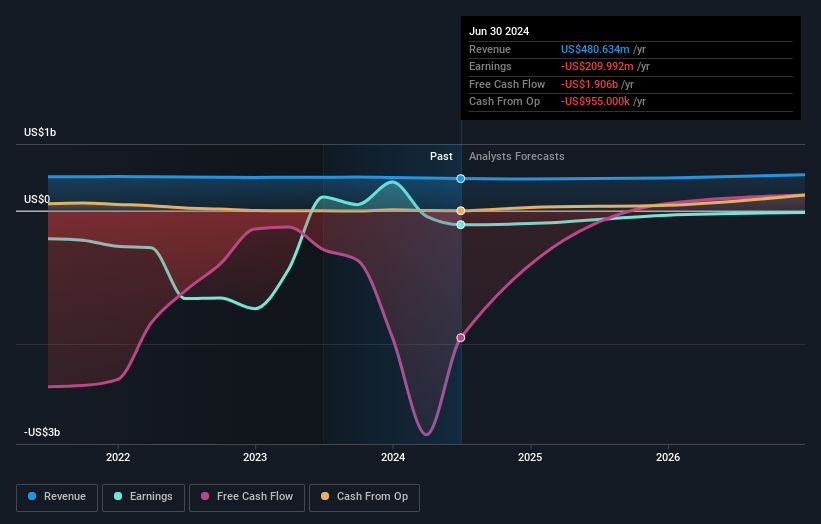Image resolution: width=821 pixels, height=524 pixels.
Task: Click the 2025 x-axis label
Action: pyautogui.click(x=530, y=457)
